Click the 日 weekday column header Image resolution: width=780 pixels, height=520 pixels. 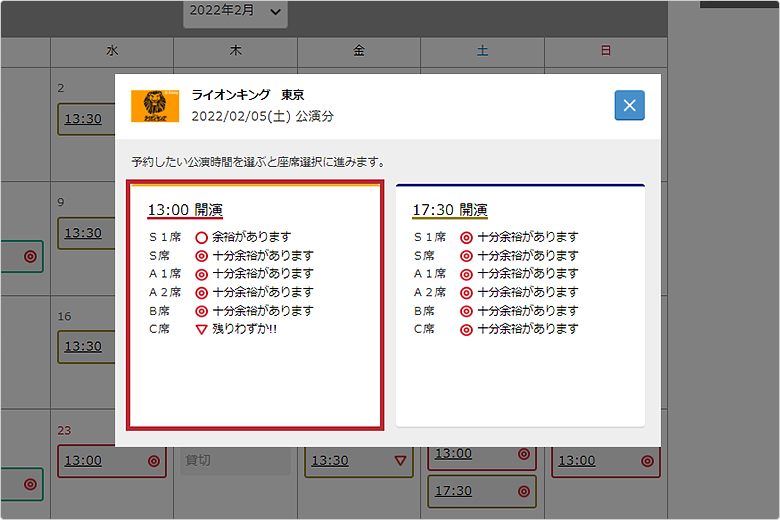pos(605,51)
